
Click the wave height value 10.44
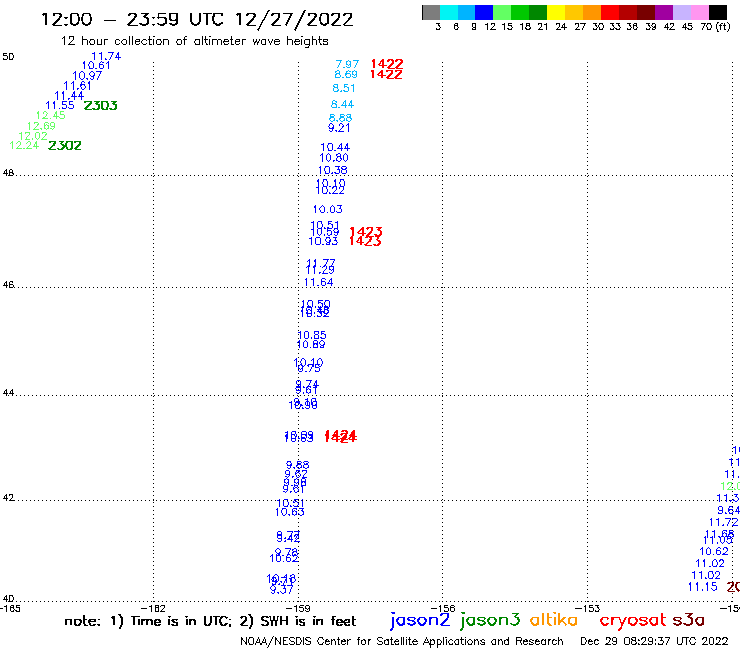[335, 147]
